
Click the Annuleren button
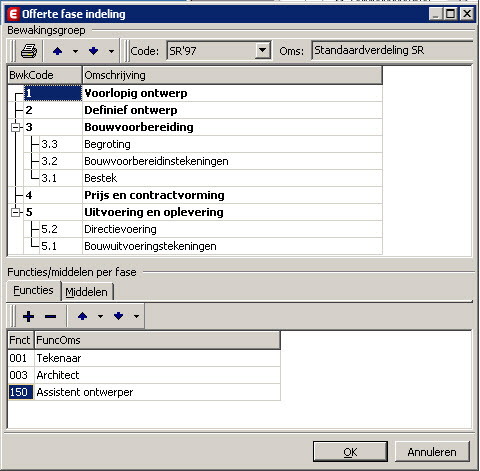point(432,452)
